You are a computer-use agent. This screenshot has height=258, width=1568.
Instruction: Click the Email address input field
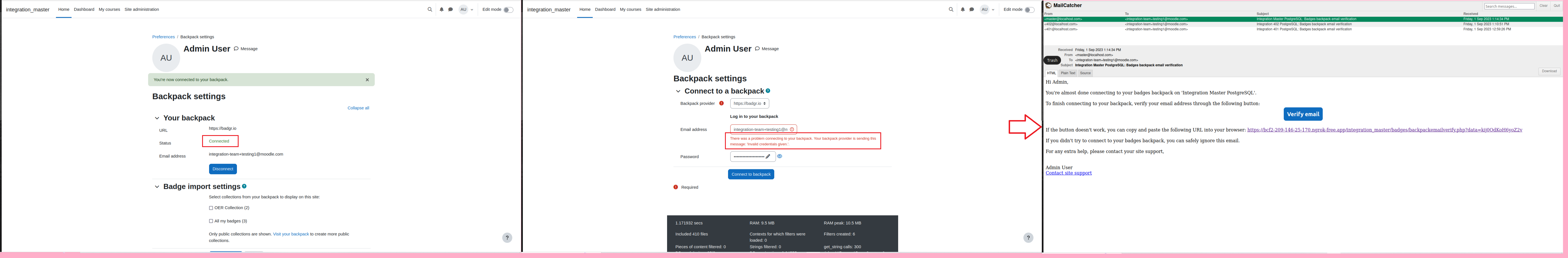763,129
